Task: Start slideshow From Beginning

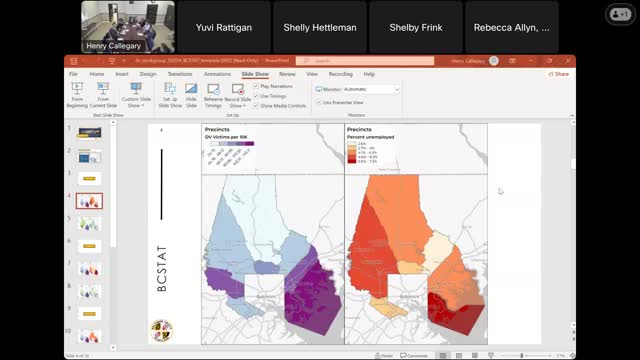Action: click(77, 95)
